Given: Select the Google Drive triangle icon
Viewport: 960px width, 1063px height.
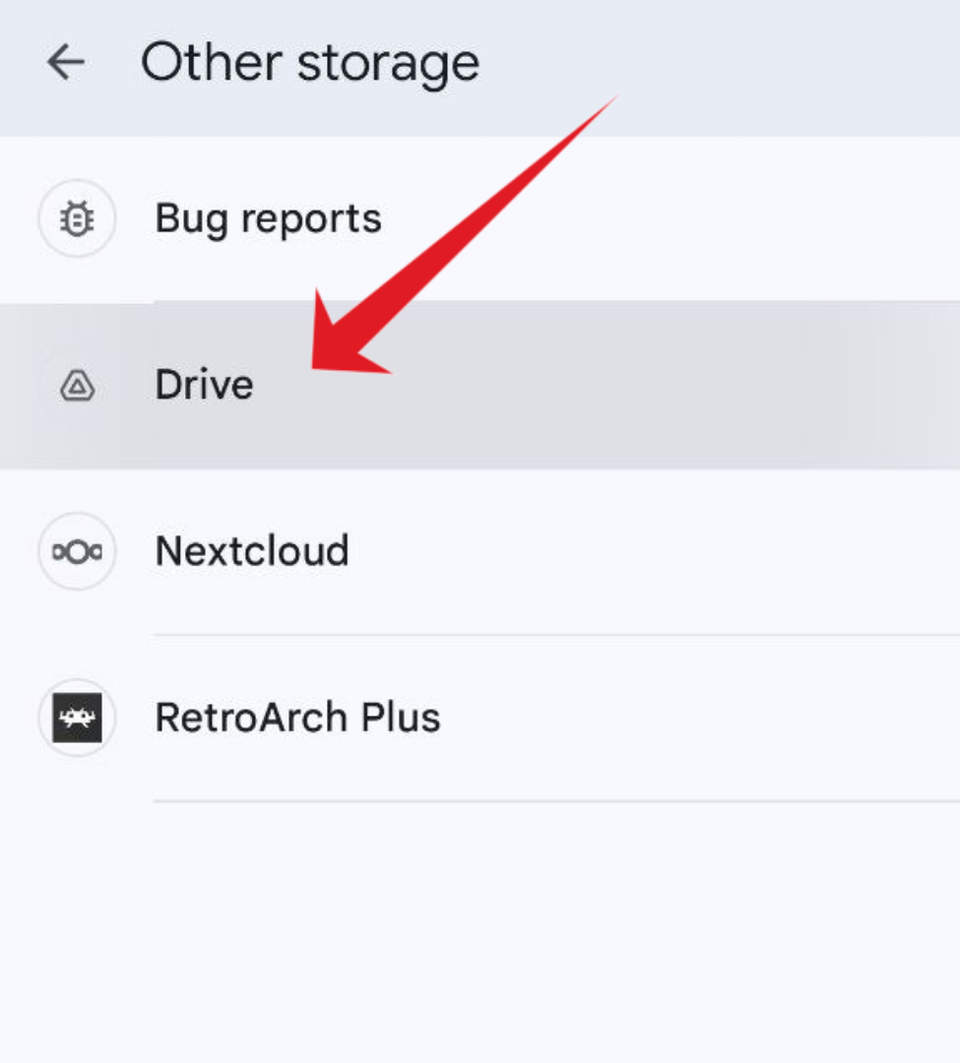Looking at the screenshot, I should pos(77,384).
